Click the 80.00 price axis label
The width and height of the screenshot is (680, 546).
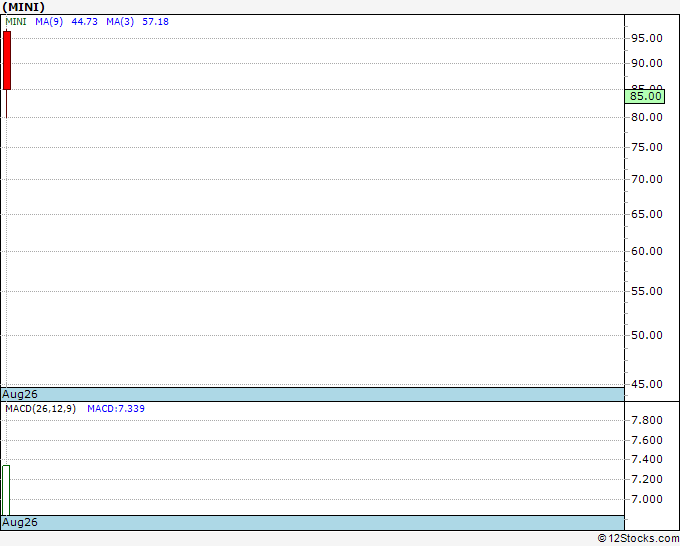(x=647, y=117)
